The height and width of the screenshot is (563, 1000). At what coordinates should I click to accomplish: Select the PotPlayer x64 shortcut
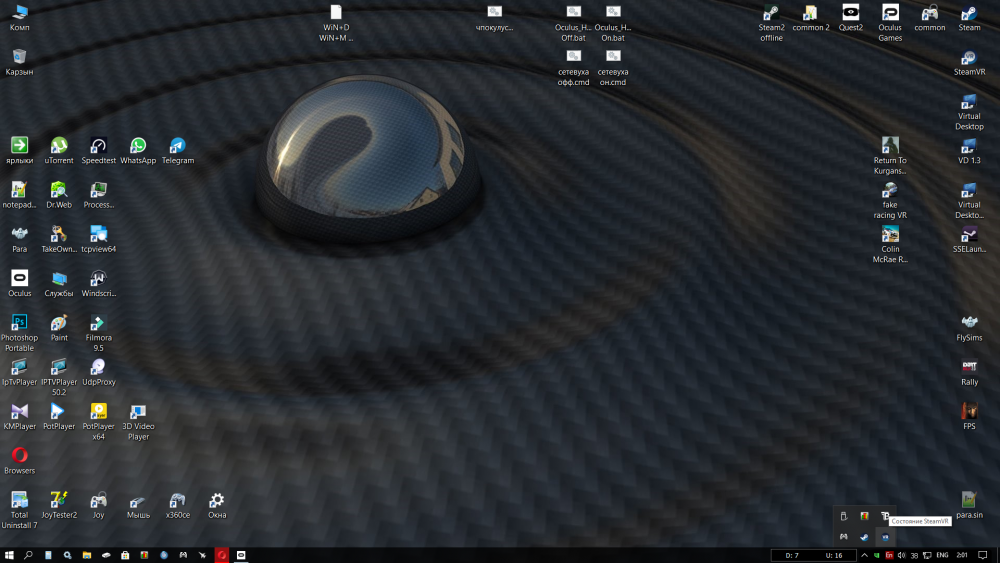click(x=98, y=421)
